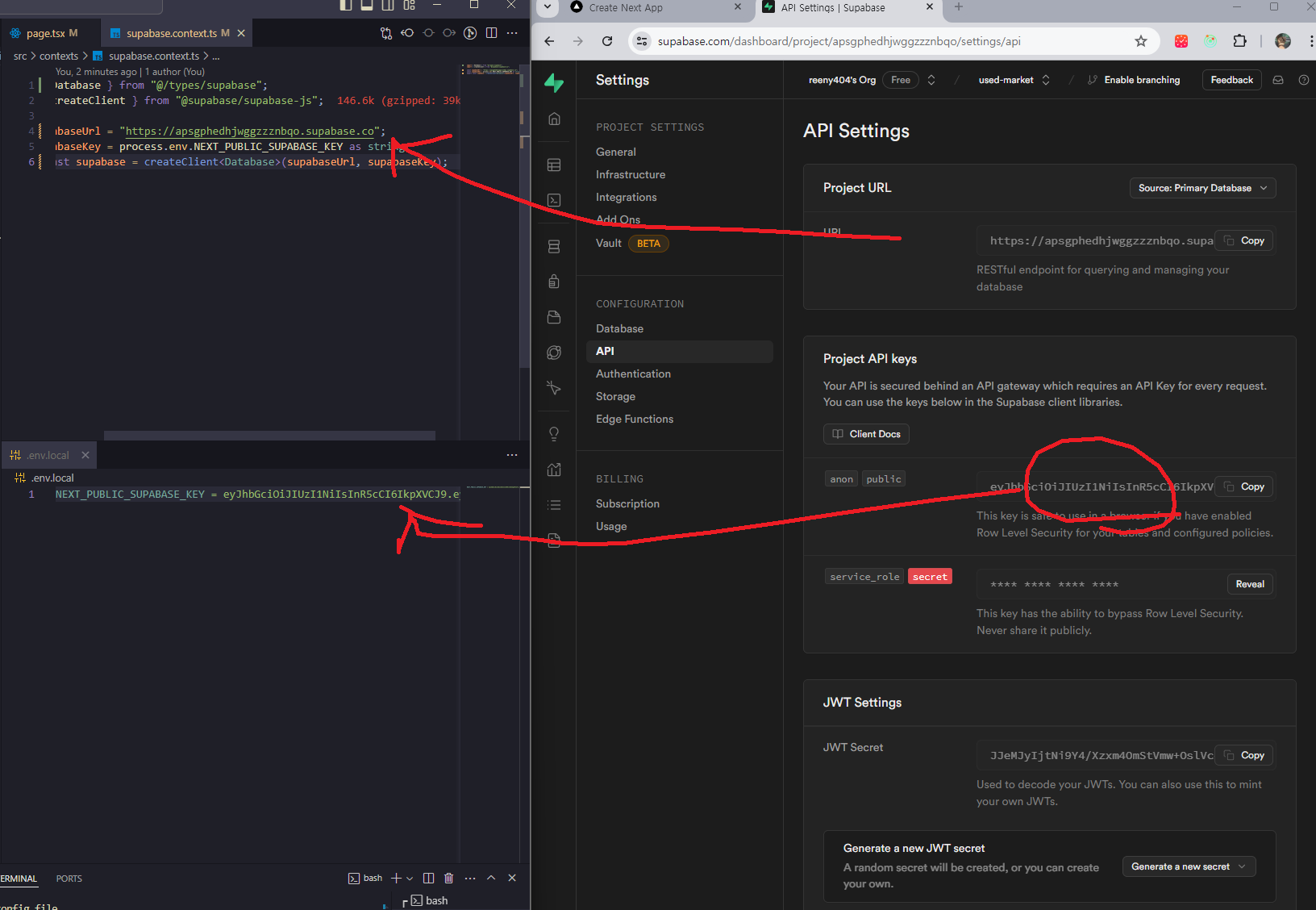Open Chrome tab search dropdown

(547, 7)
